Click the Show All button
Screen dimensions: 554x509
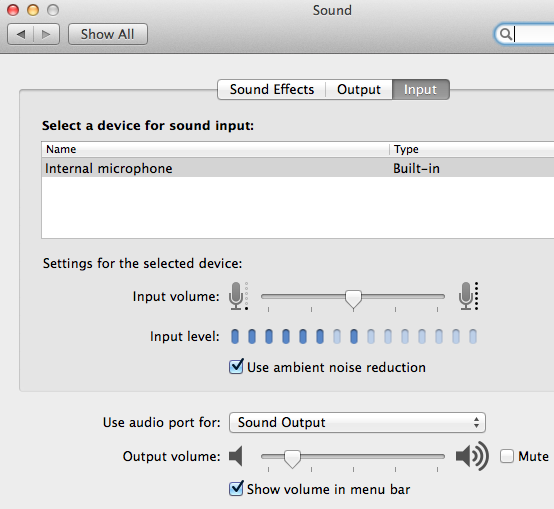pos(107,34)
